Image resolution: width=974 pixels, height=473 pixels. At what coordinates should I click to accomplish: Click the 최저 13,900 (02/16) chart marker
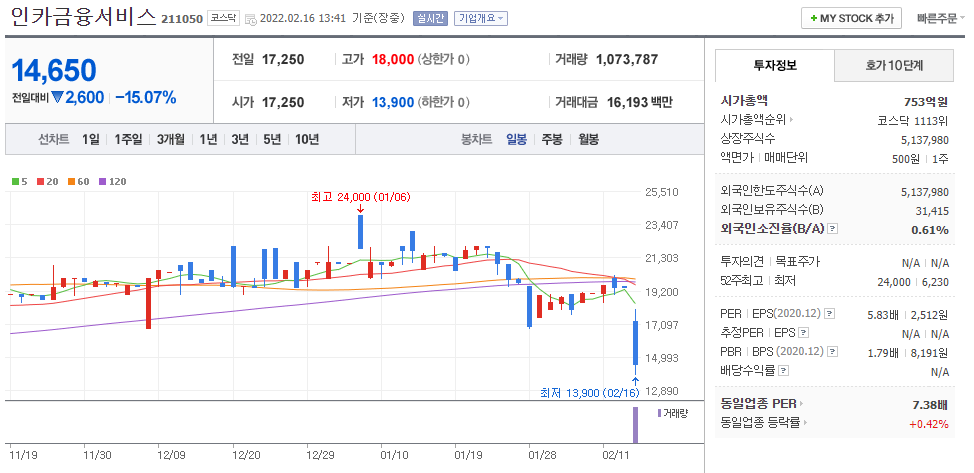[589, 392]
